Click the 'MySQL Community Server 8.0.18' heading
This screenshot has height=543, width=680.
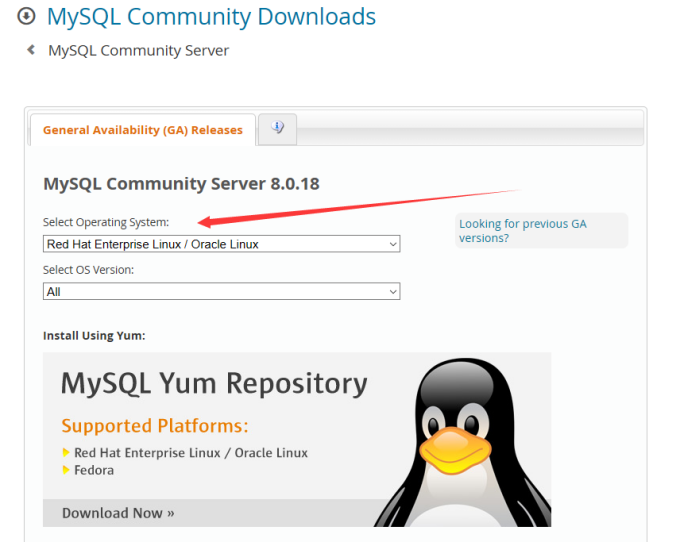[181, 184]
